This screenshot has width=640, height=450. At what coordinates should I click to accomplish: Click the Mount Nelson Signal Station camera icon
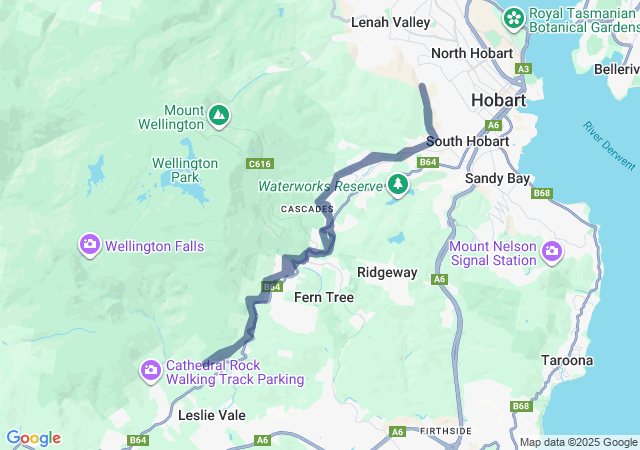pyautogui.click(x=552, y=252)
